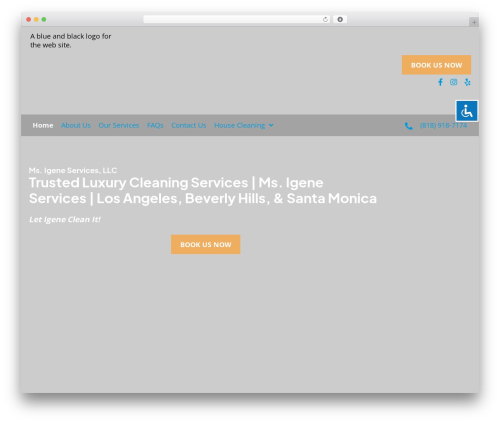Open the Contact Us menu item
This screenshot has width=500, height=423.
[x=189, y=125]
